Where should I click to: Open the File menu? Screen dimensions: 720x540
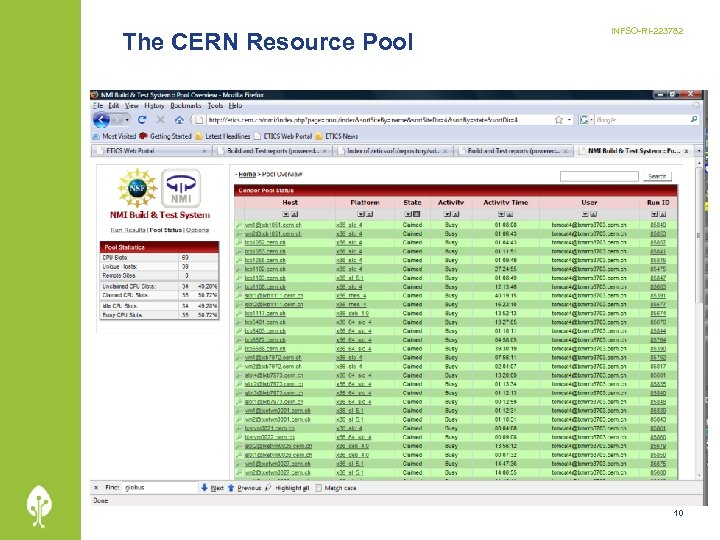98,106
